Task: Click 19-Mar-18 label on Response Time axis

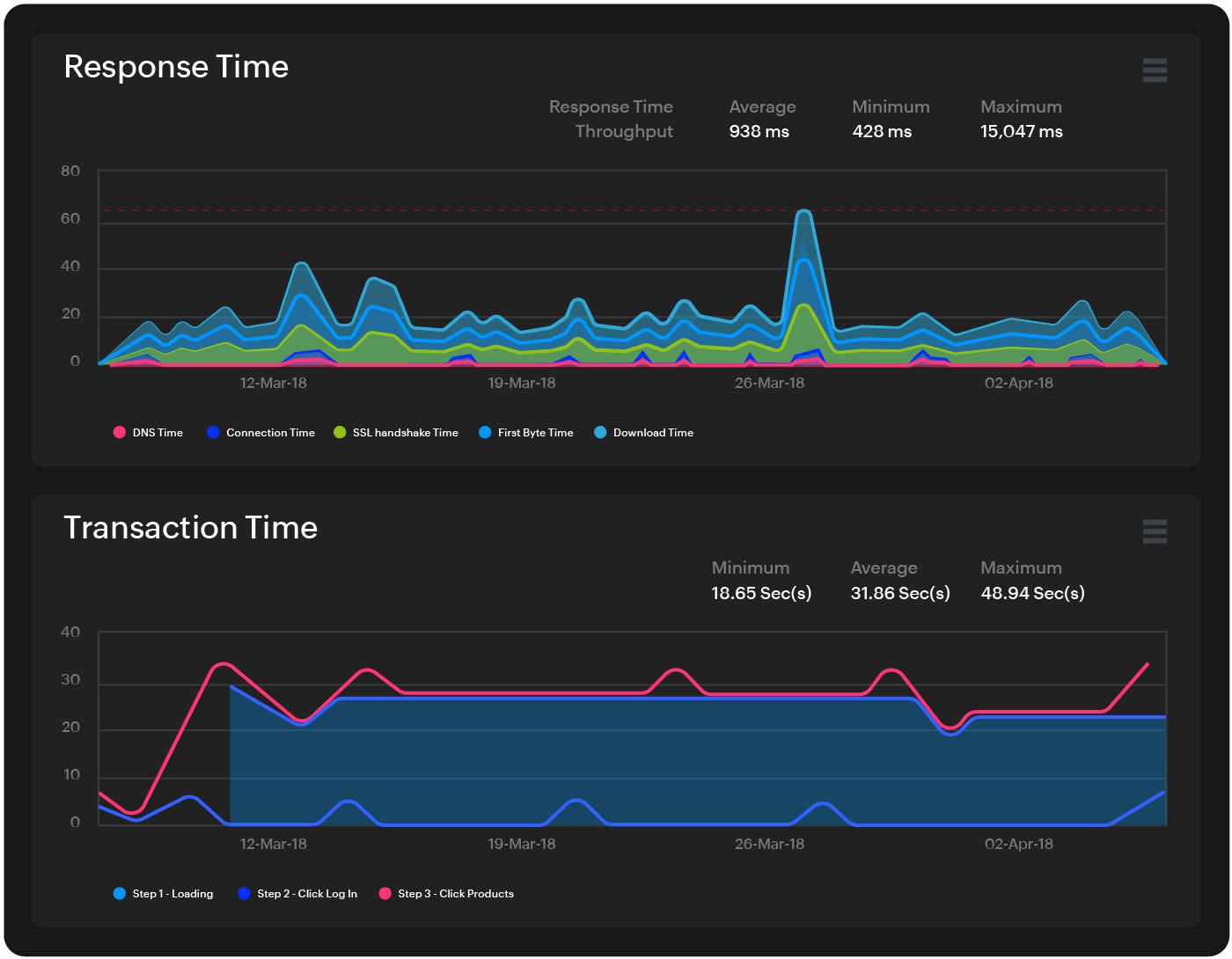Action: [x=522, y=384]
